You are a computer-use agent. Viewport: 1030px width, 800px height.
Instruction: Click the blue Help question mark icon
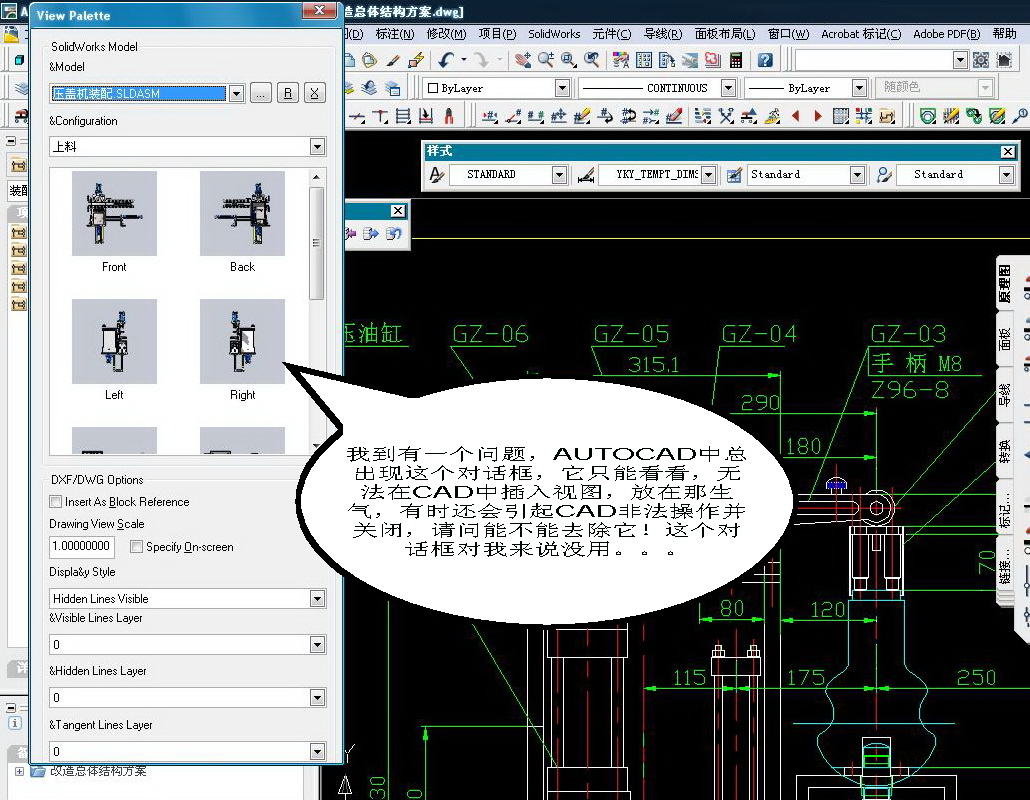tap(765, 60)
